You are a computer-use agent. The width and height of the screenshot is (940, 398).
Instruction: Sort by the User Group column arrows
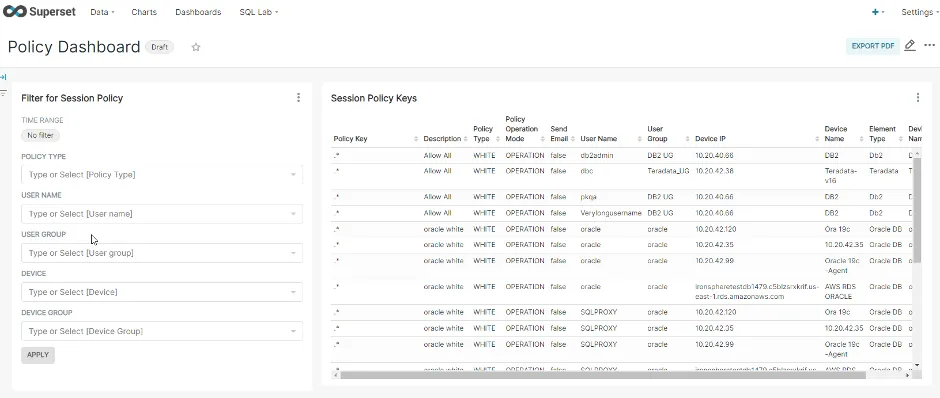pos(688,139)
